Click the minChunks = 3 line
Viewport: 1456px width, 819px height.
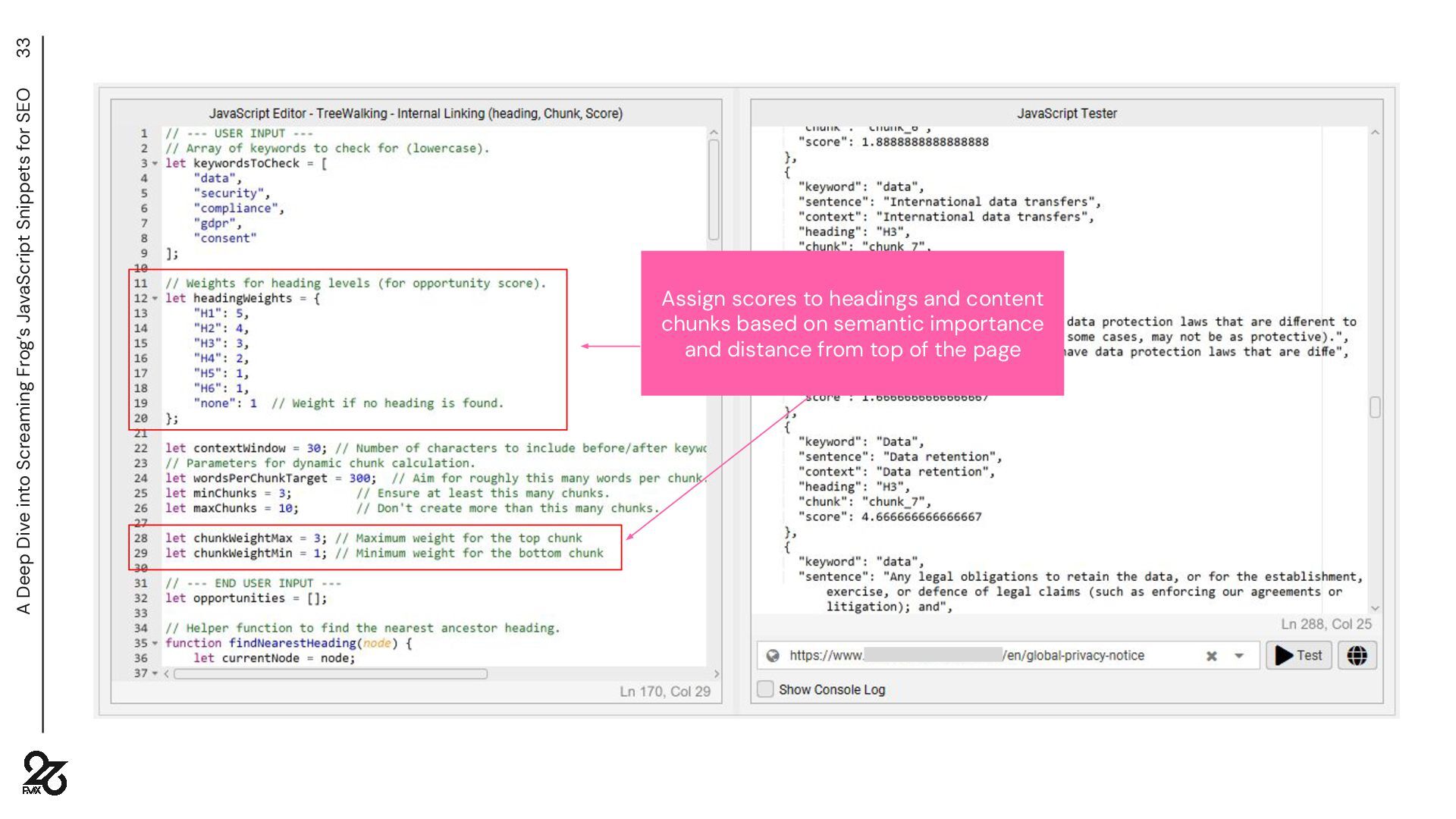pos(388,494)
